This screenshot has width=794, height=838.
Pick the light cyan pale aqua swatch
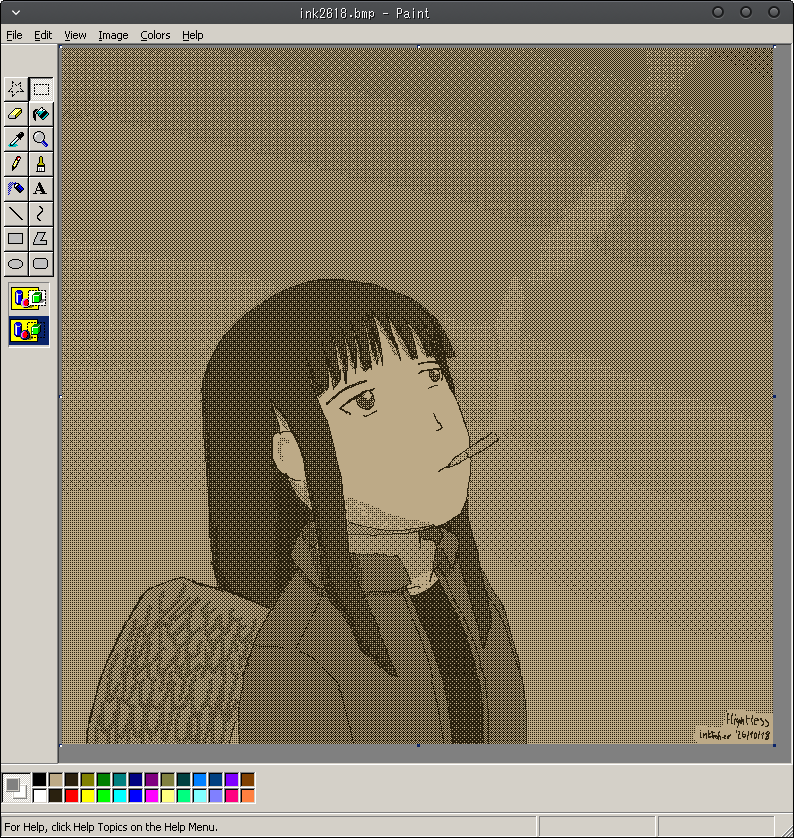click(x=200, y=796)
